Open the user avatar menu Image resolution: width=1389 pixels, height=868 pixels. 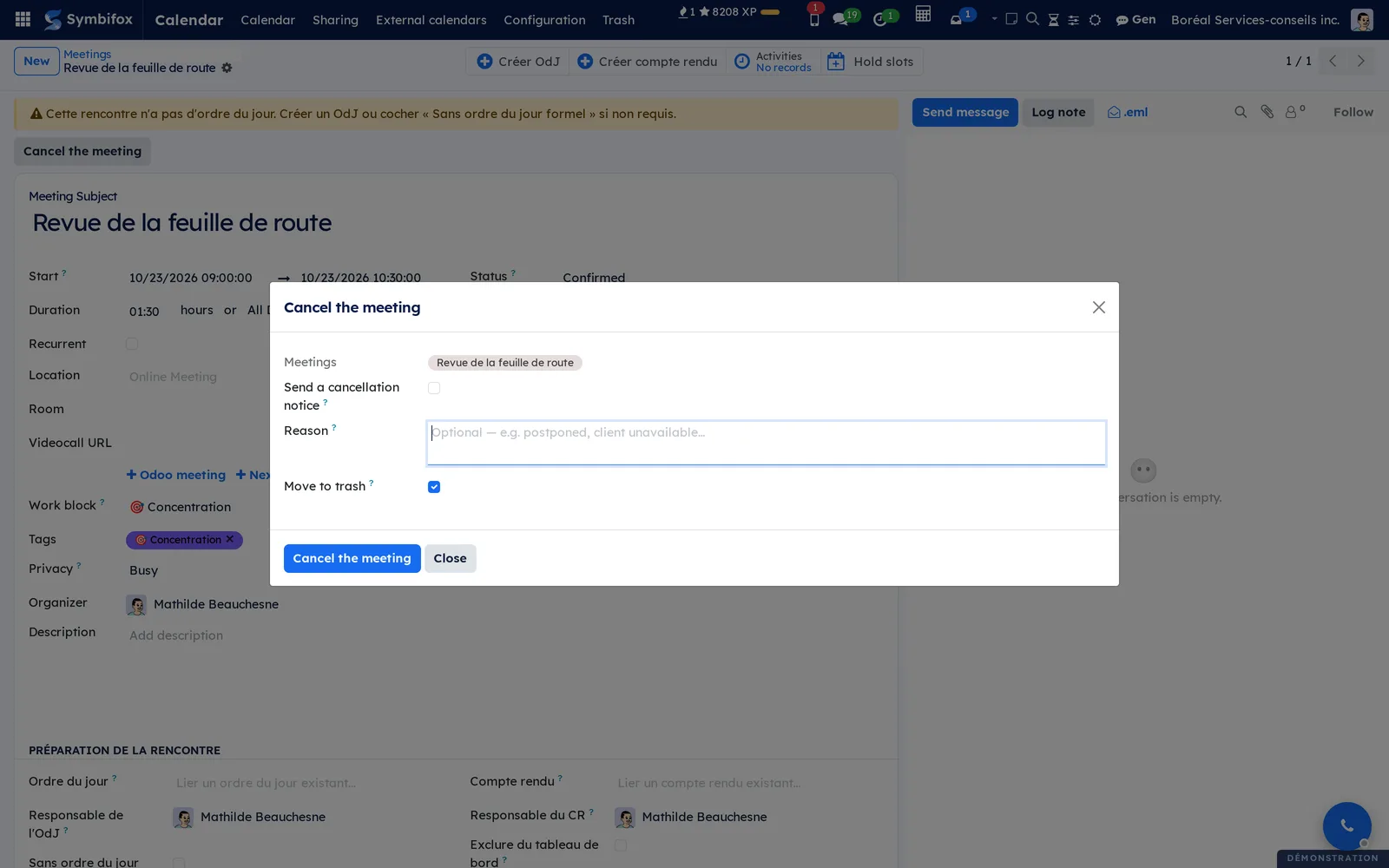(x=1362, y=19)
